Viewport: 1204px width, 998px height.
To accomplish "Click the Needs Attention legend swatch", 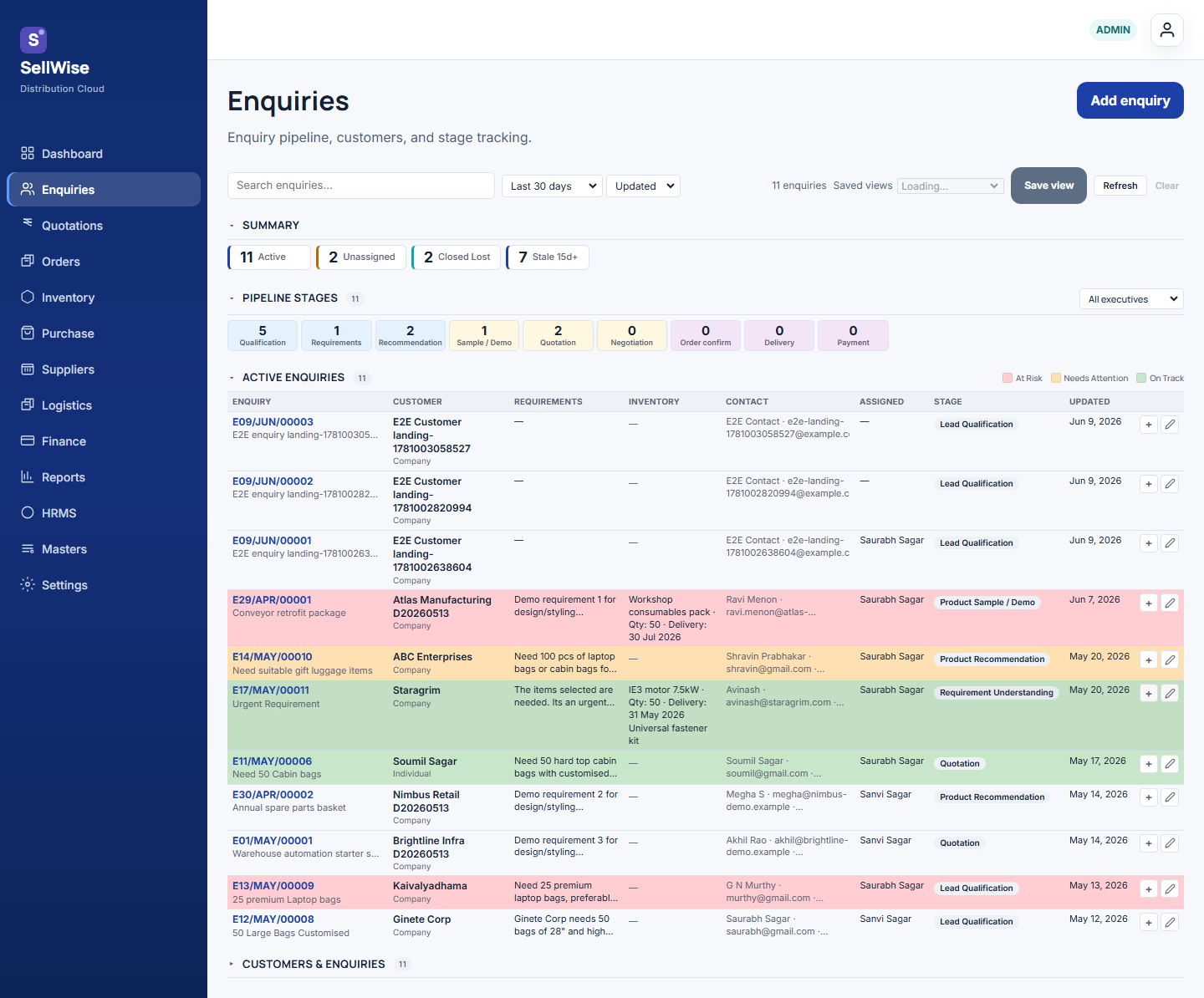I will (x=1056, y=378).
